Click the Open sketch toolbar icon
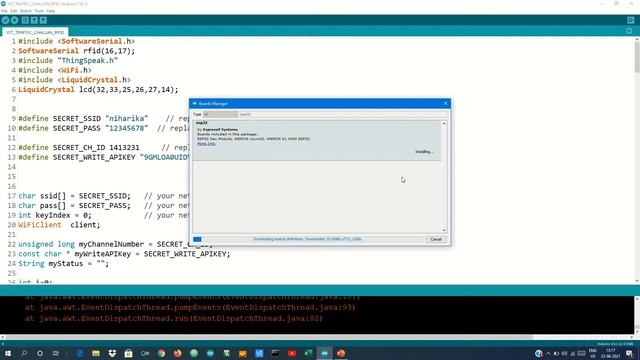The image size is (640, 360). tap(34, 20)
